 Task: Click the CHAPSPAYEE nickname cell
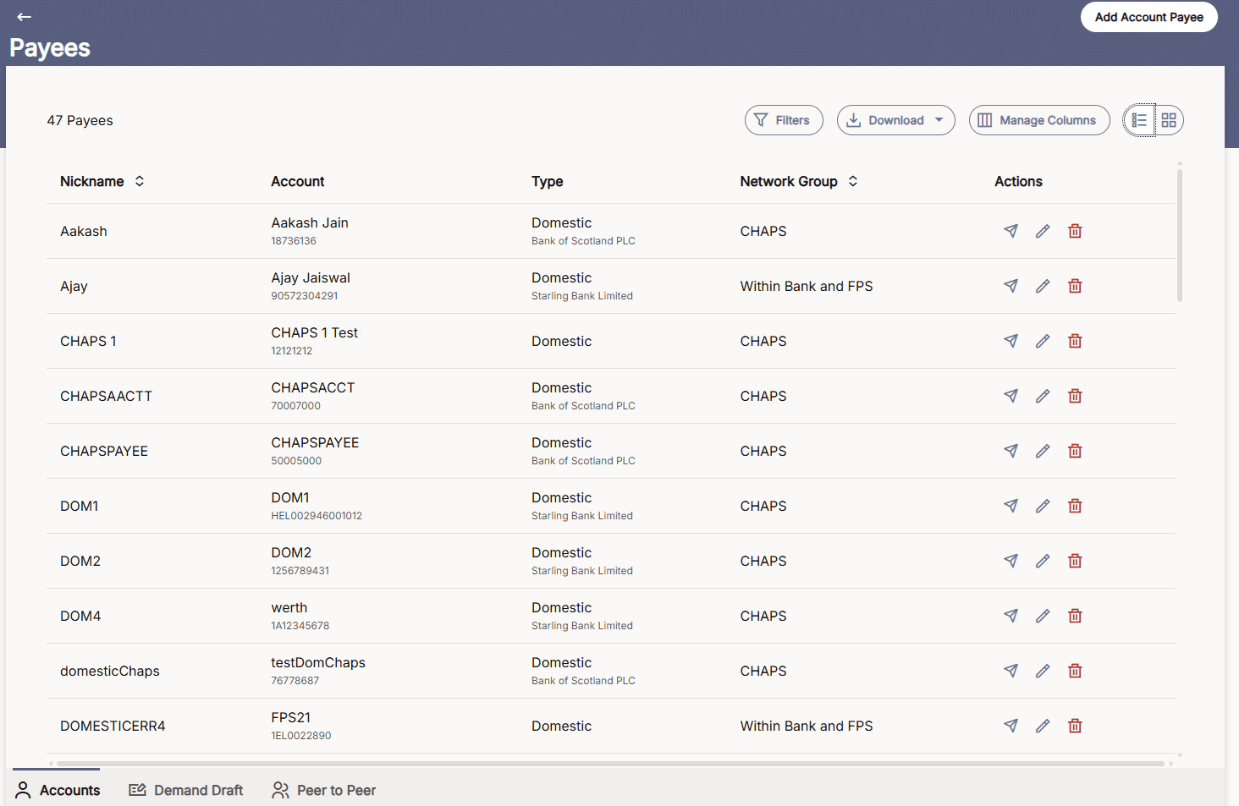pos(104,451)
